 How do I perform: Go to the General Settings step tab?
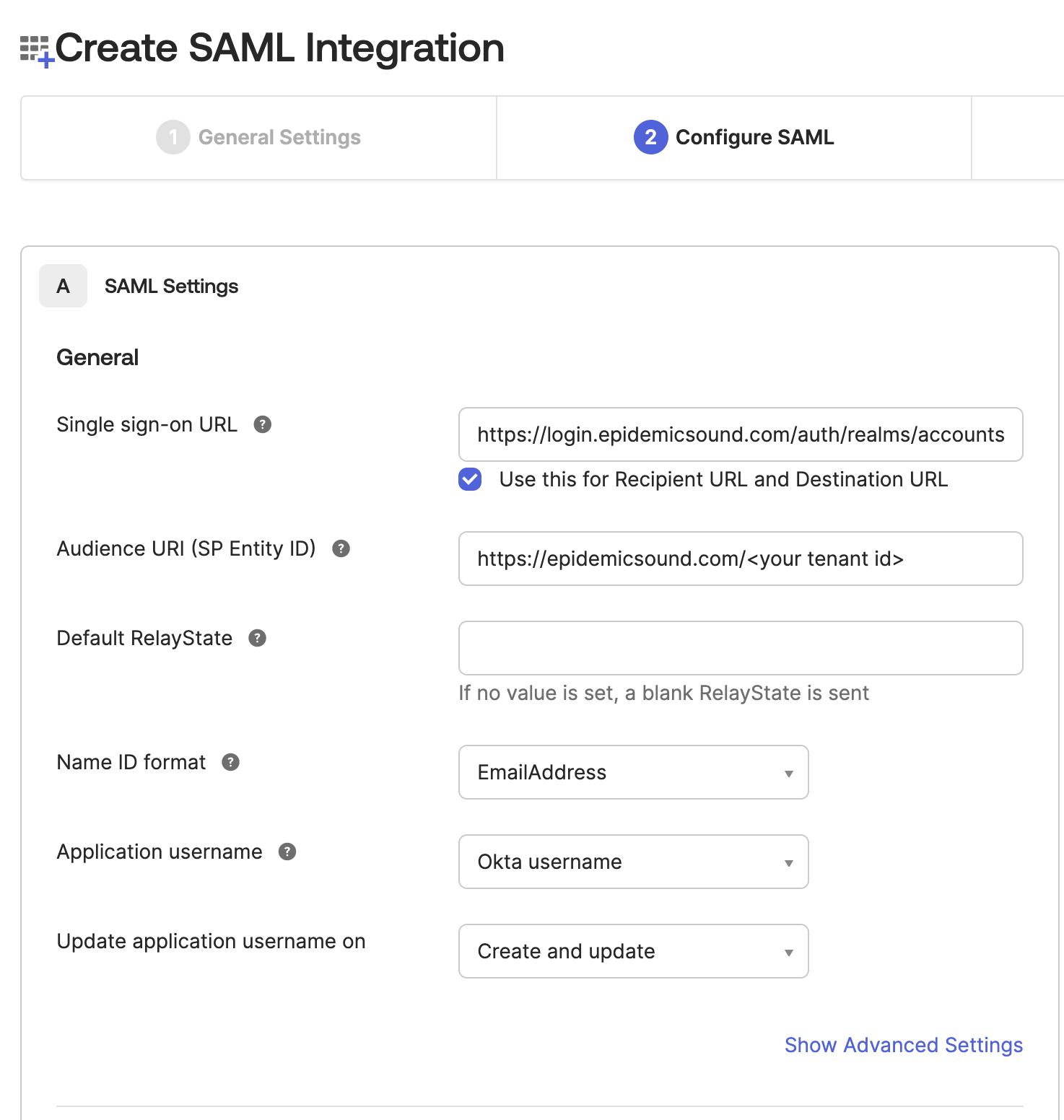[x=259, y=137]
